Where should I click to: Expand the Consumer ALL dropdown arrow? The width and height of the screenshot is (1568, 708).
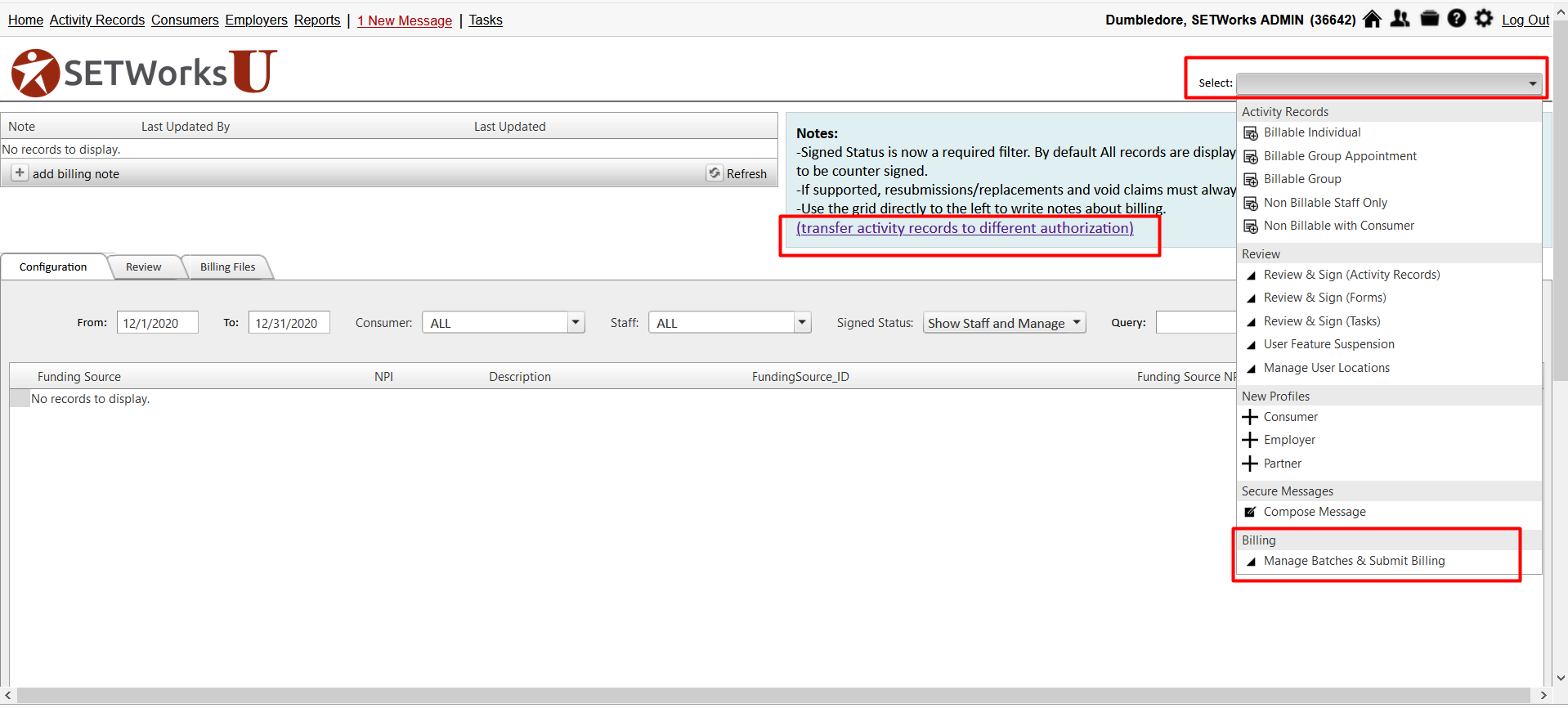[576, 322]
